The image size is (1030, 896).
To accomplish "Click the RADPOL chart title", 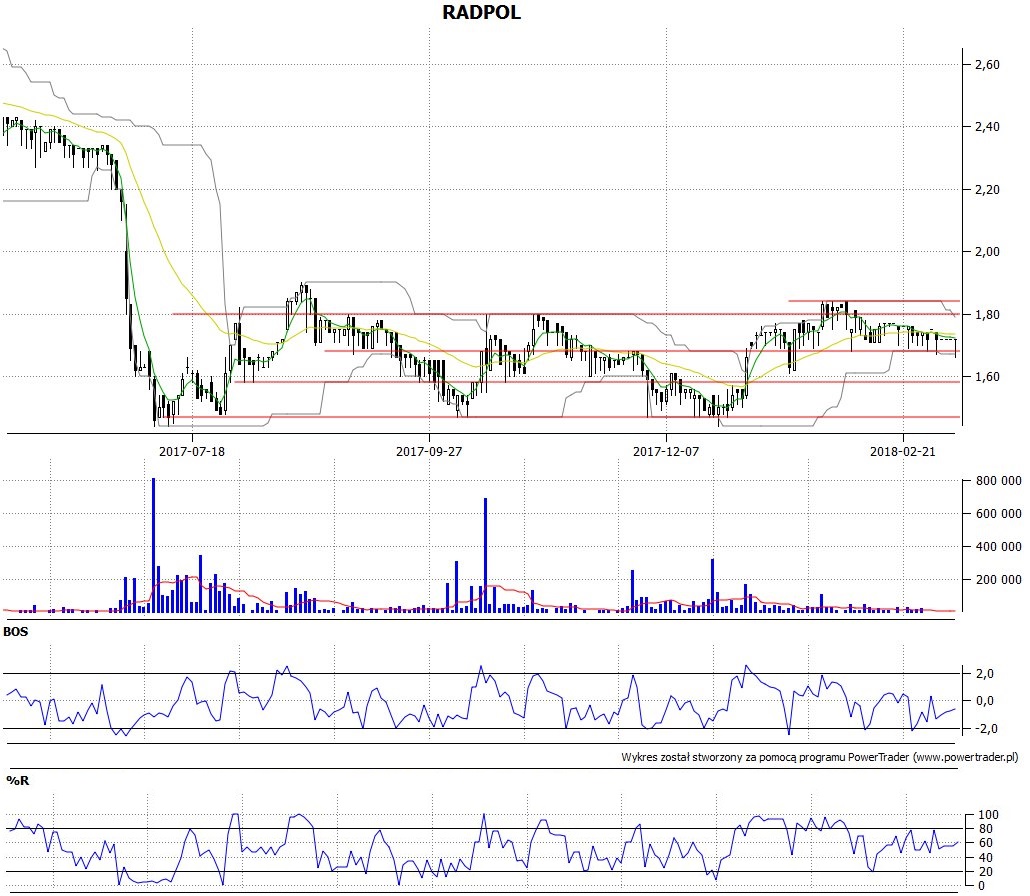I will pos(481,12).
